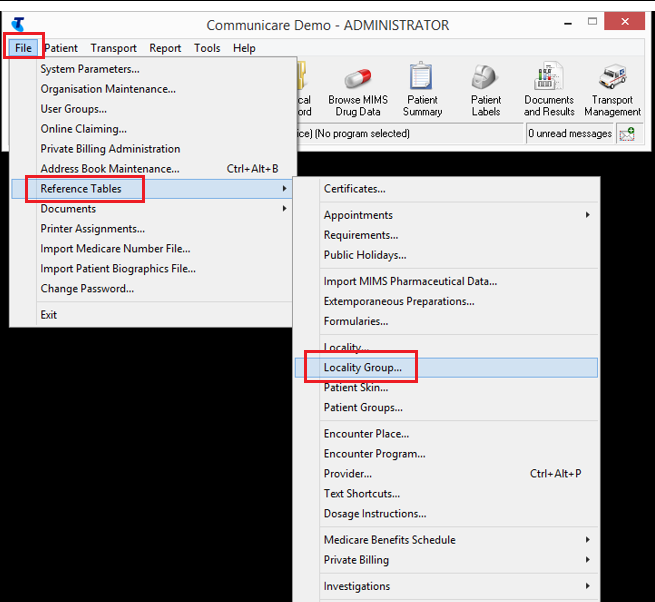
Task: Expand the Appointments submenu
Action: (x=446, y=215)
